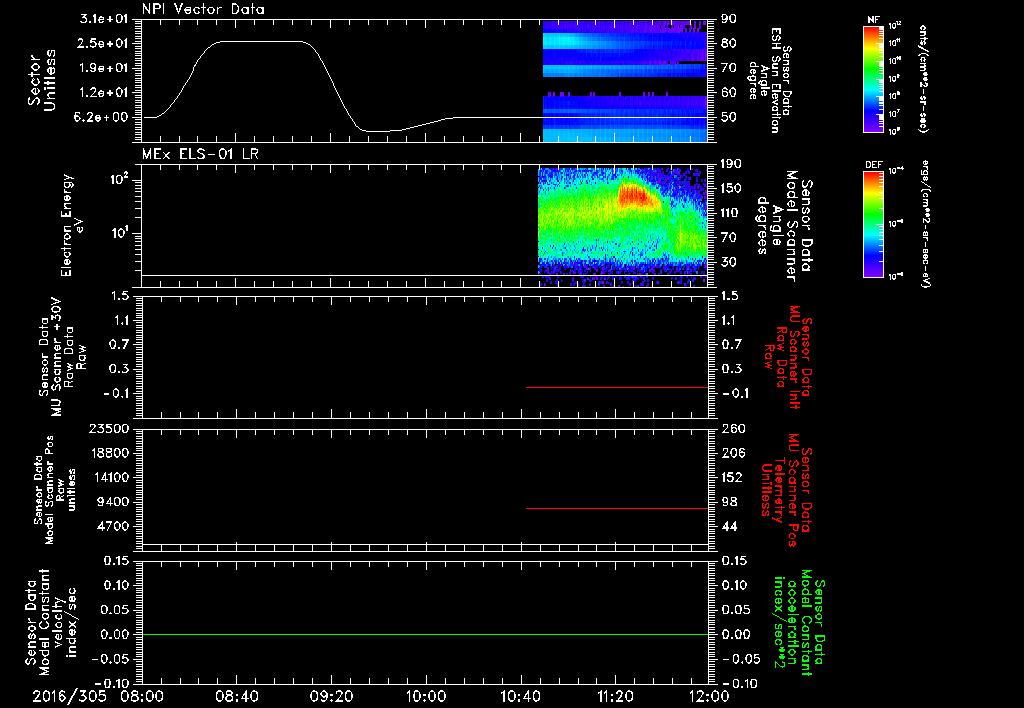Click the DEF color bar
Screen dimensions: 1024x708
(x=874, y=223)
